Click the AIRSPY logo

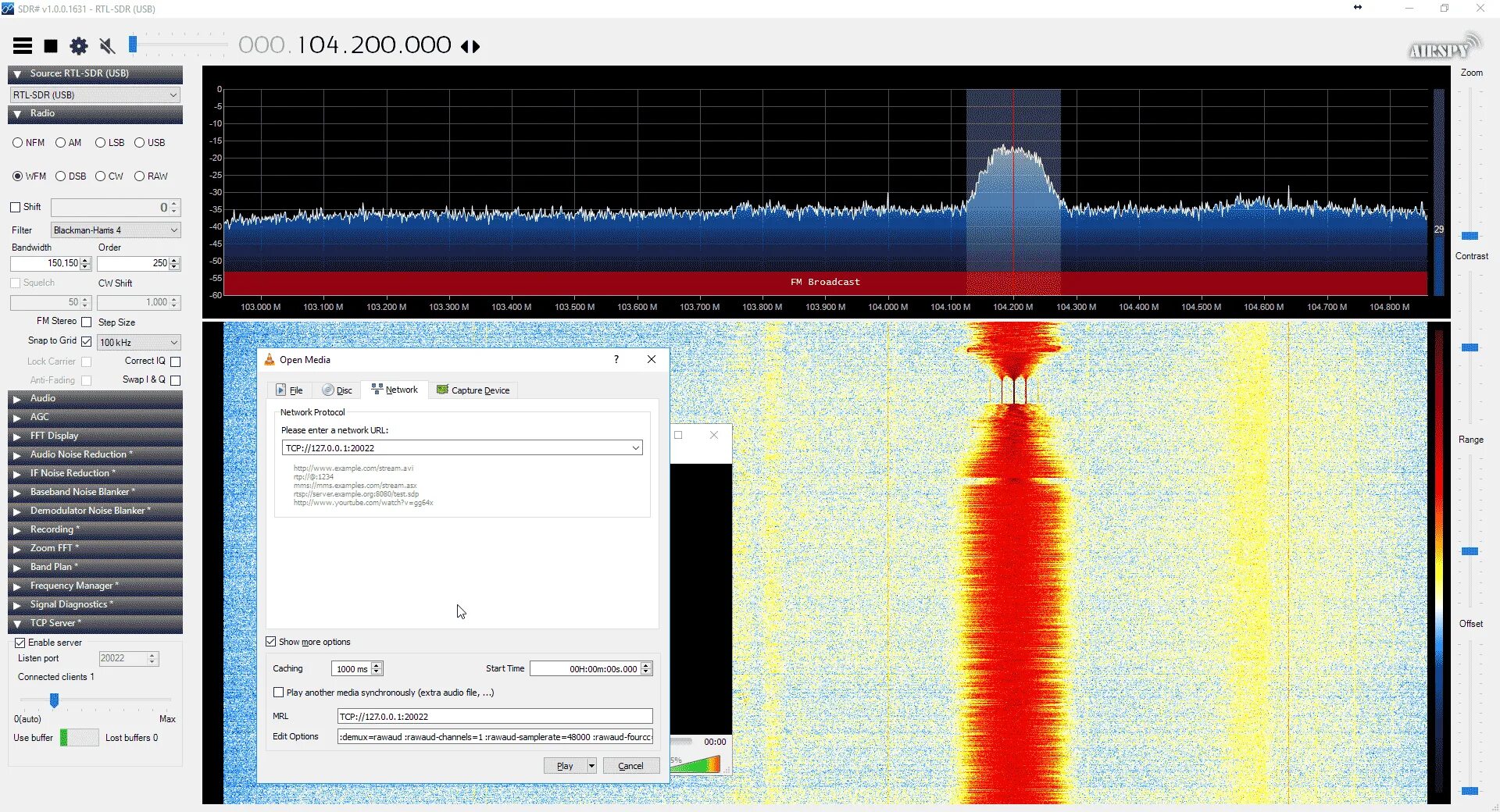[1445, 47]
